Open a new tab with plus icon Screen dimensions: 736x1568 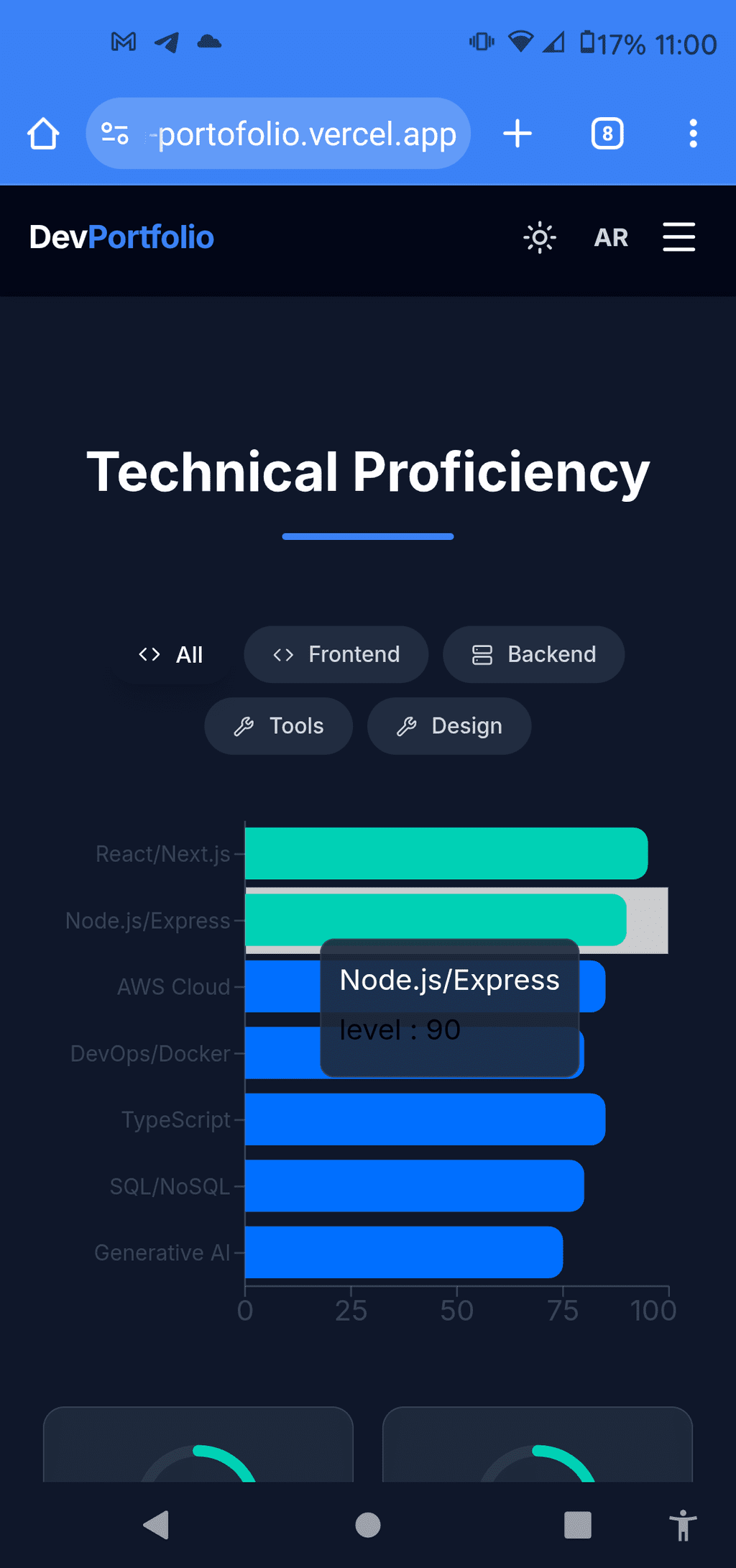pyautogui.click(x=517, y=134)
